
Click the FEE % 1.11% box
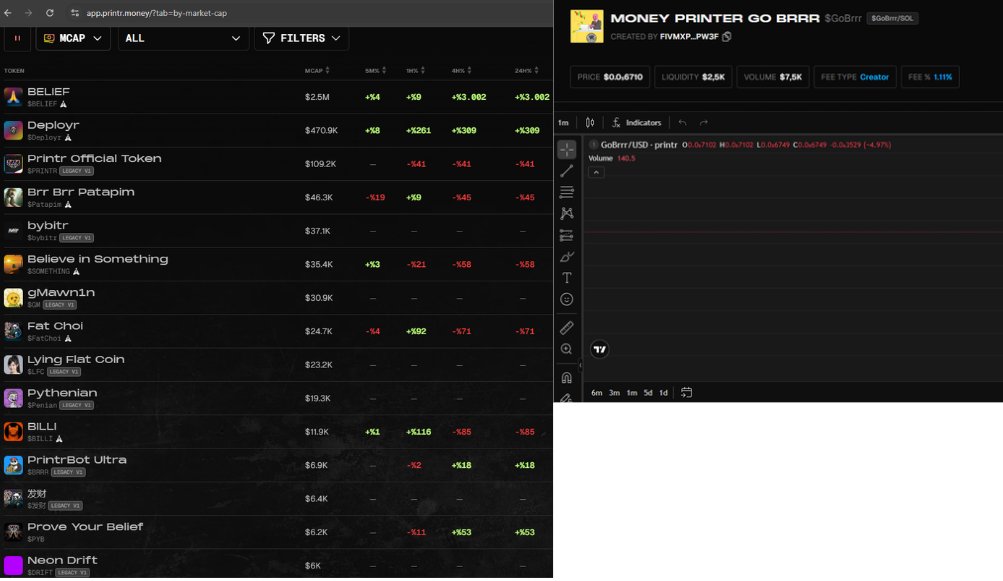pos(930,77)
